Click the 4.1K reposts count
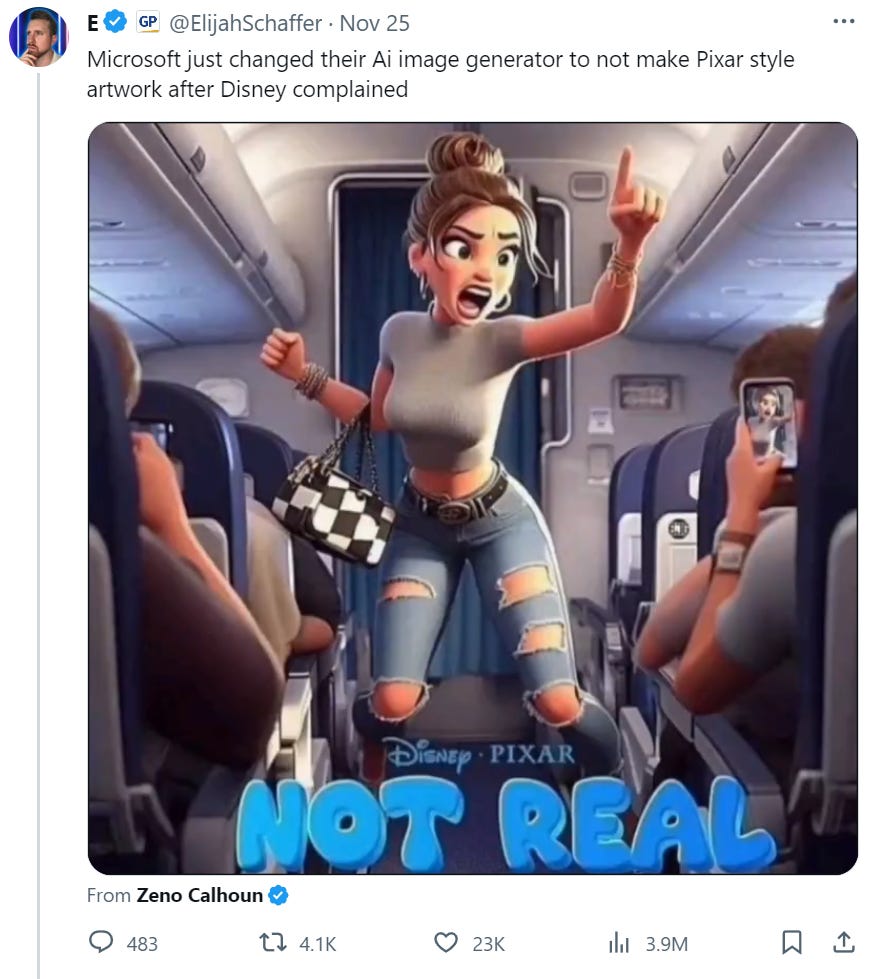 tap(318, 944)
